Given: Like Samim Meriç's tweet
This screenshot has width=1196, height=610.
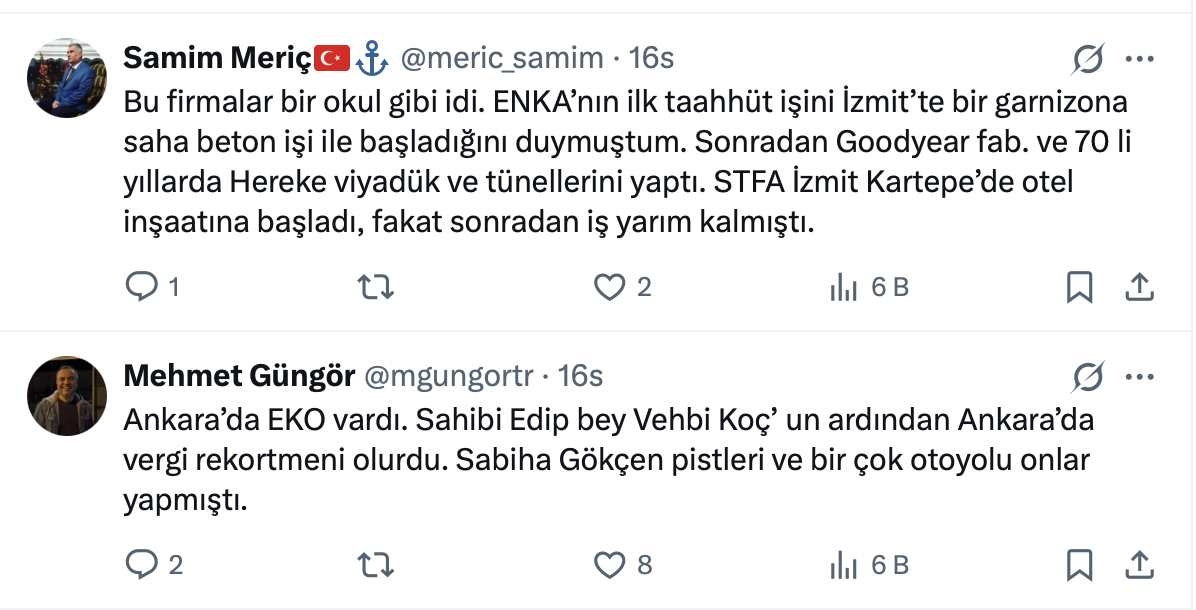Looking at the screenshot, I should coord(609,288).
